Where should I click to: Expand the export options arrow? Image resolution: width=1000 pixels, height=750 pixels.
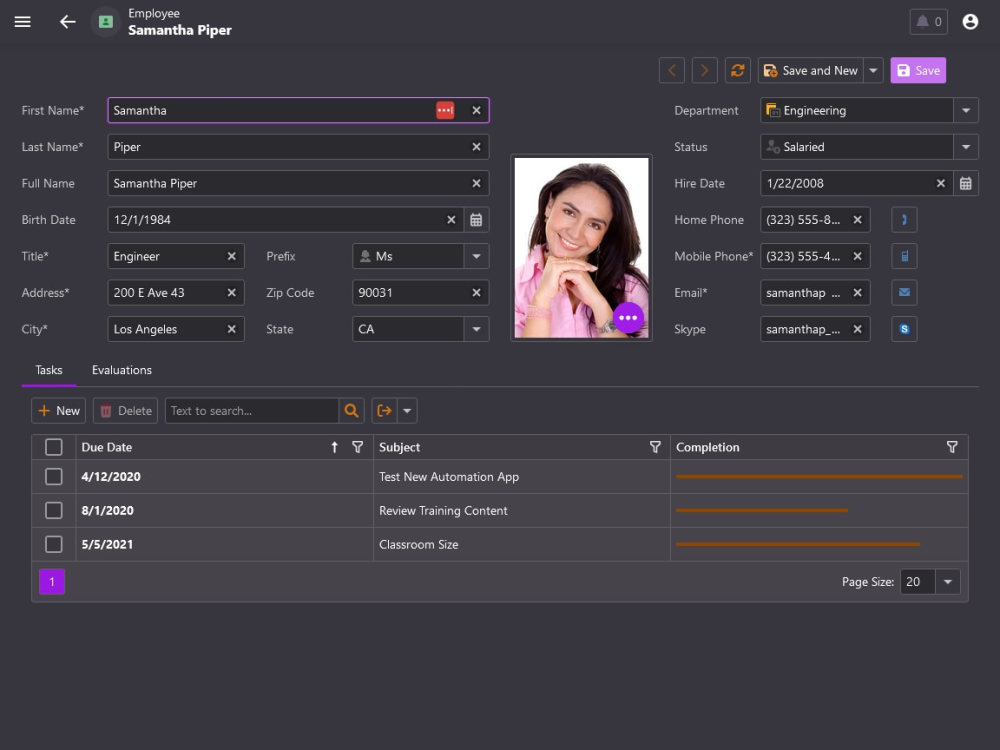coord(407,411)
